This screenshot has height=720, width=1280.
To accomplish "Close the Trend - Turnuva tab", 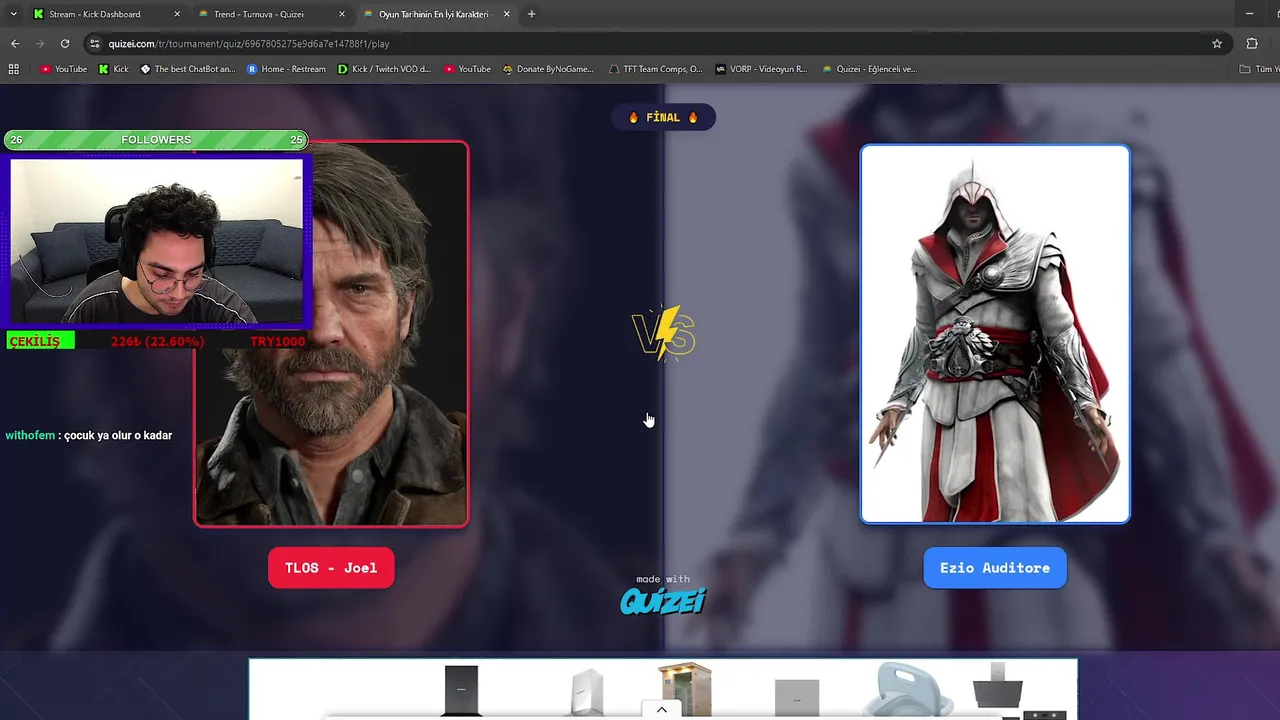I will [x=342, y=14].
